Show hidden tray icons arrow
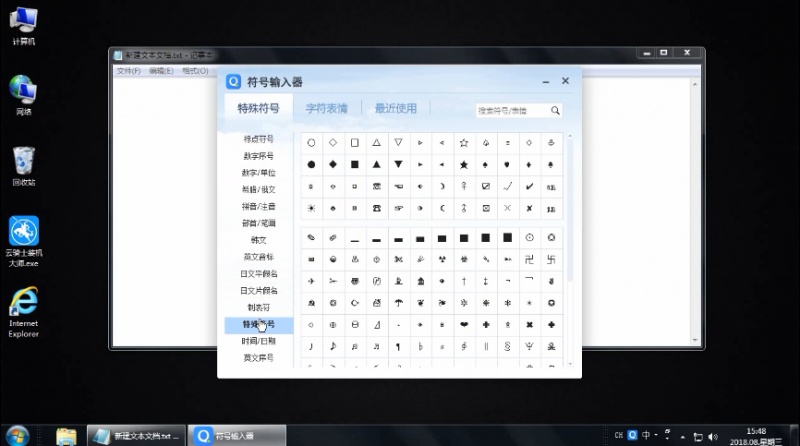 [682, 437]
